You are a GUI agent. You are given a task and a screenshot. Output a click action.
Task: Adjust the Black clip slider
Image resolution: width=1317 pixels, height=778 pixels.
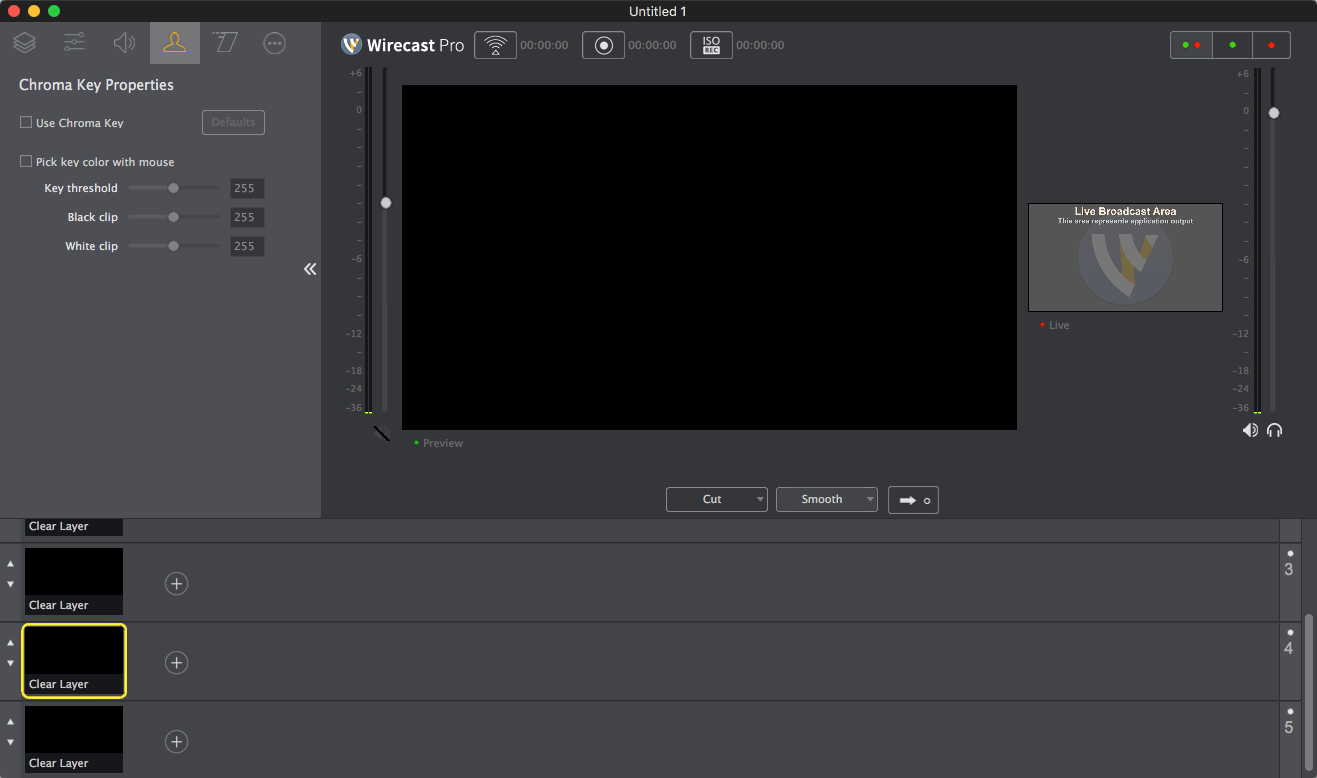[x=174, y=217]
